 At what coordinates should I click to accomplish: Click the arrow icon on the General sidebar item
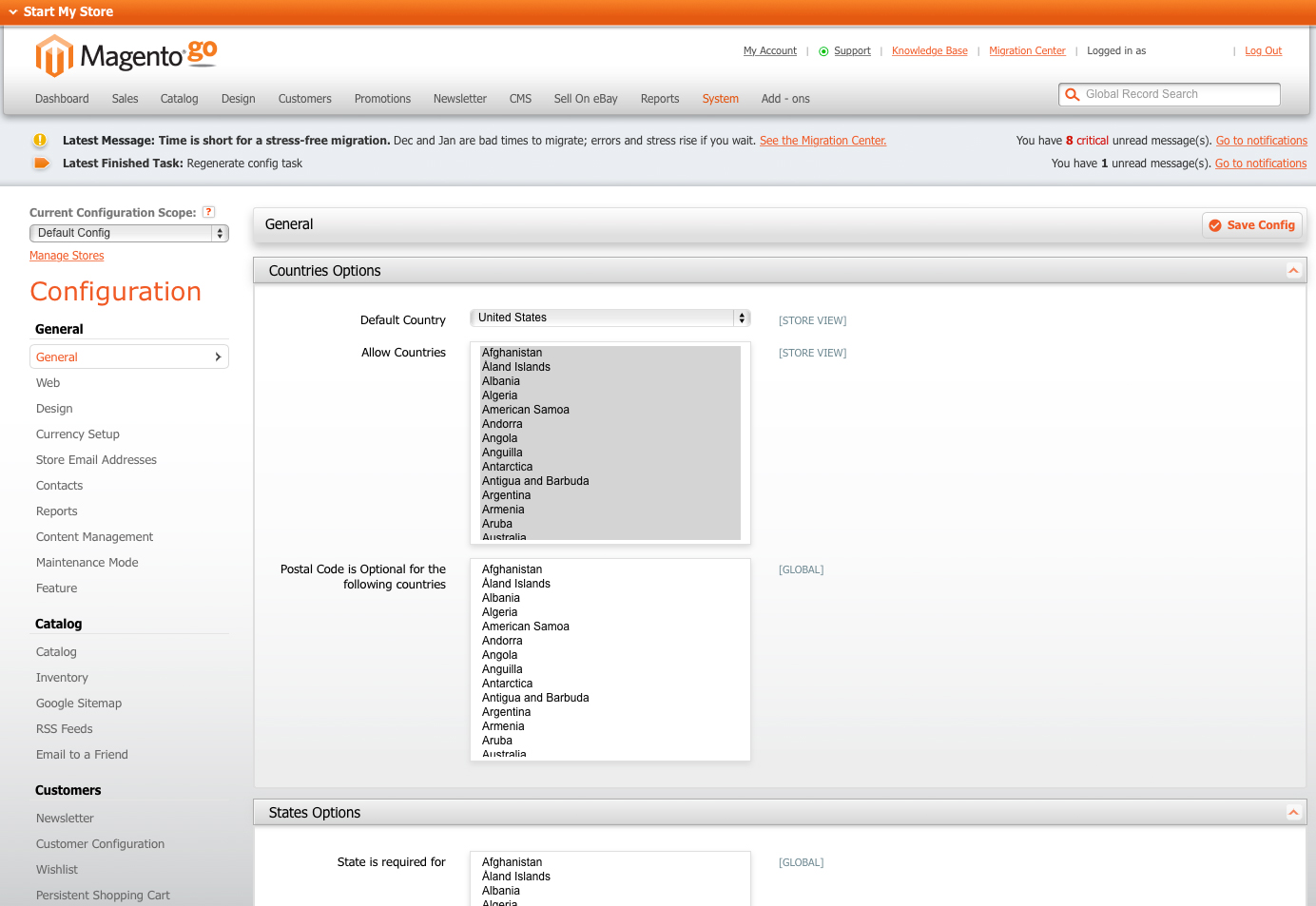coord(218,357)
